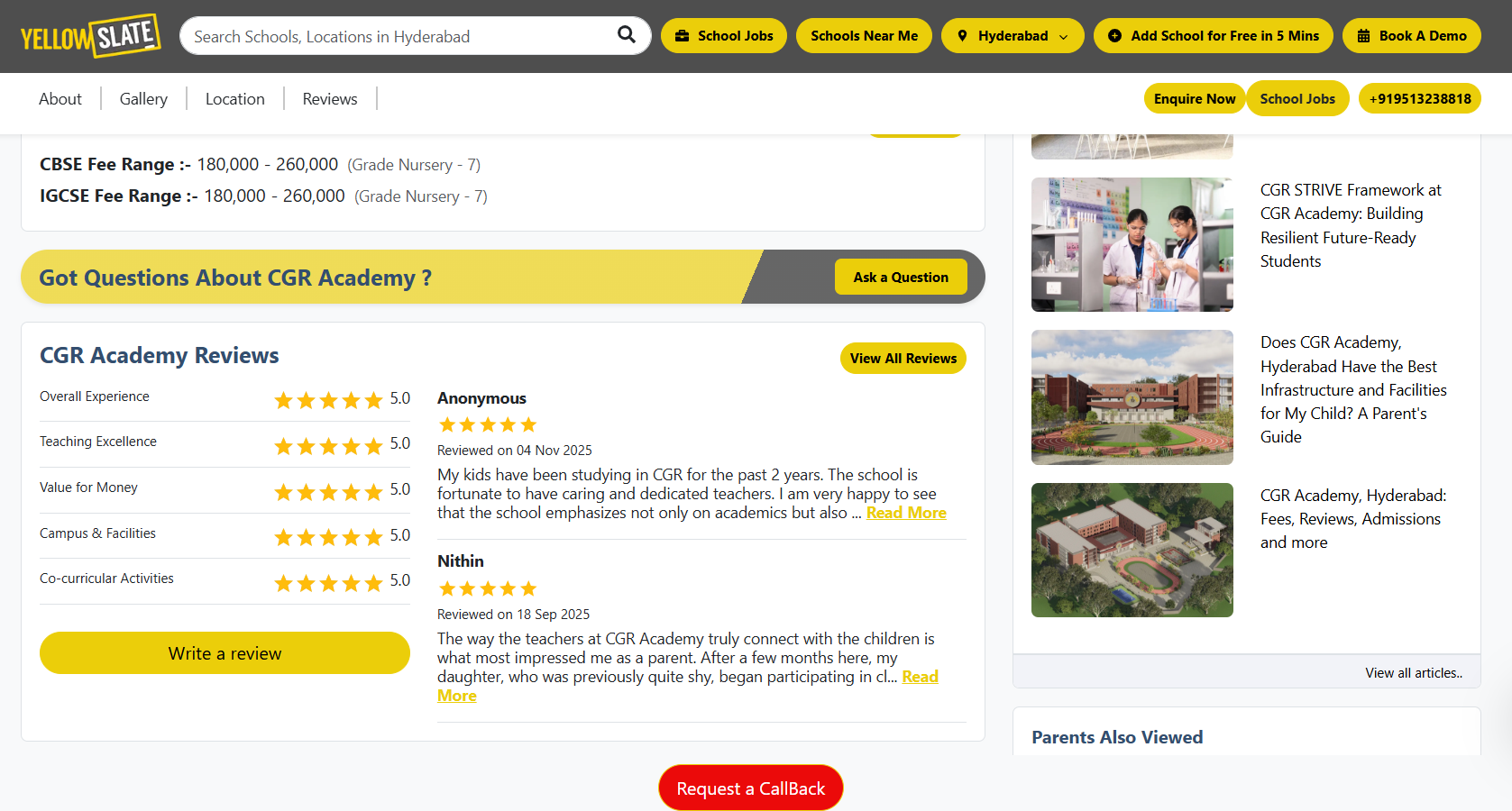Click View all articles link

1414,673
